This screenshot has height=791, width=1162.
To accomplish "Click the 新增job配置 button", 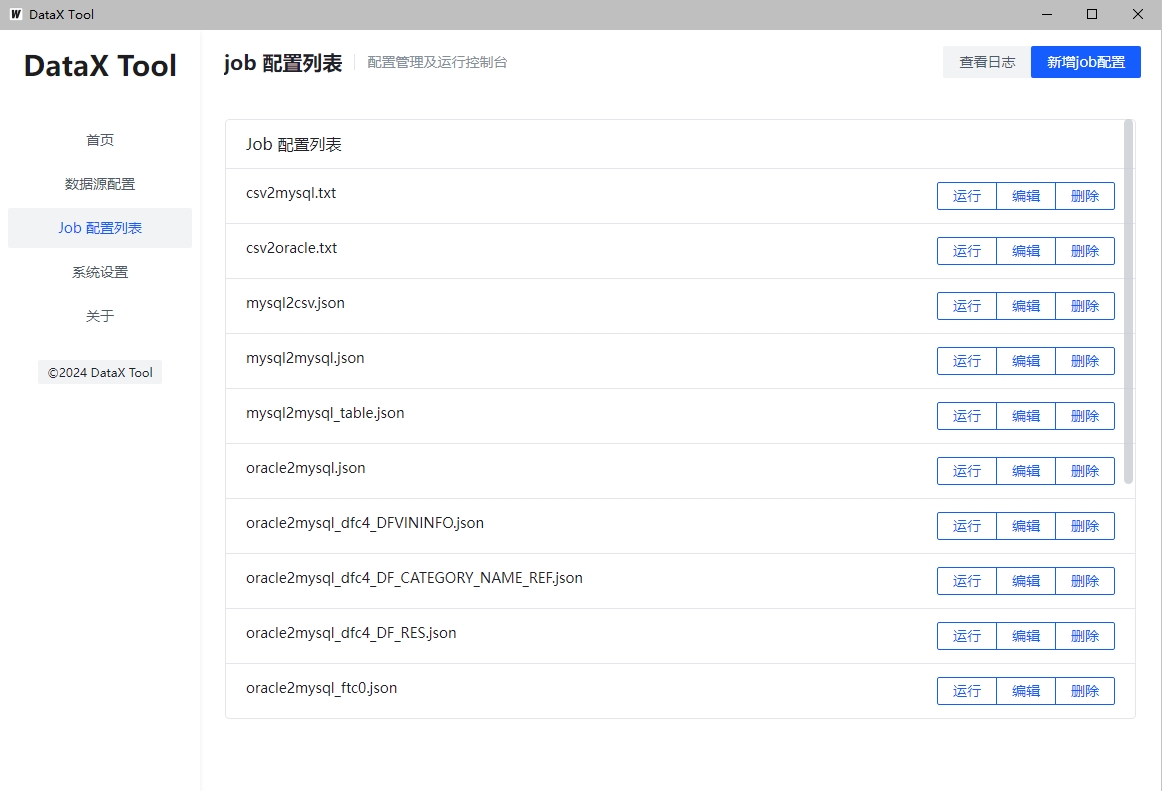I will tap(1086, 62).
